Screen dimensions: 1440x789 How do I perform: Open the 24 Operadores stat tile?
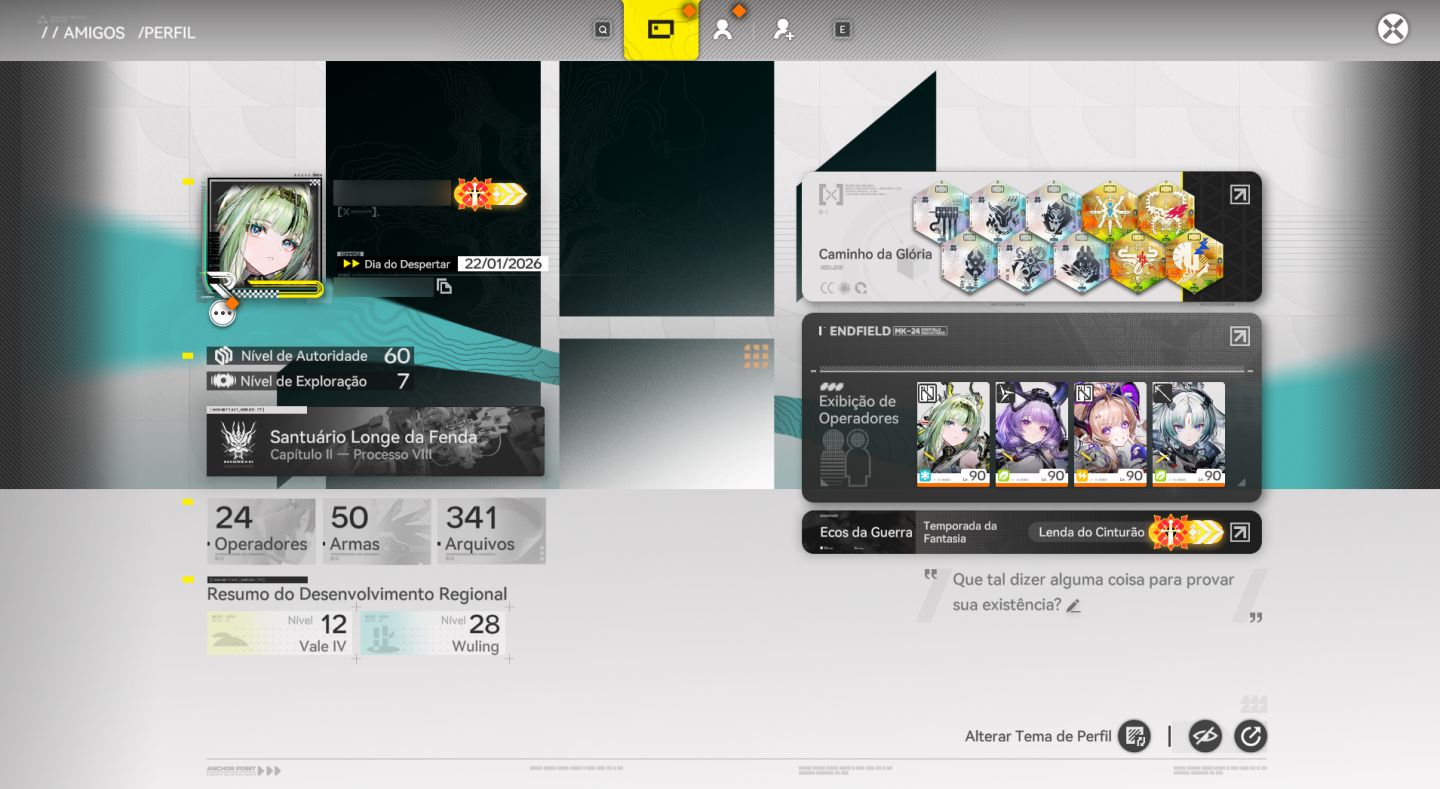click(x=261, y=531)
